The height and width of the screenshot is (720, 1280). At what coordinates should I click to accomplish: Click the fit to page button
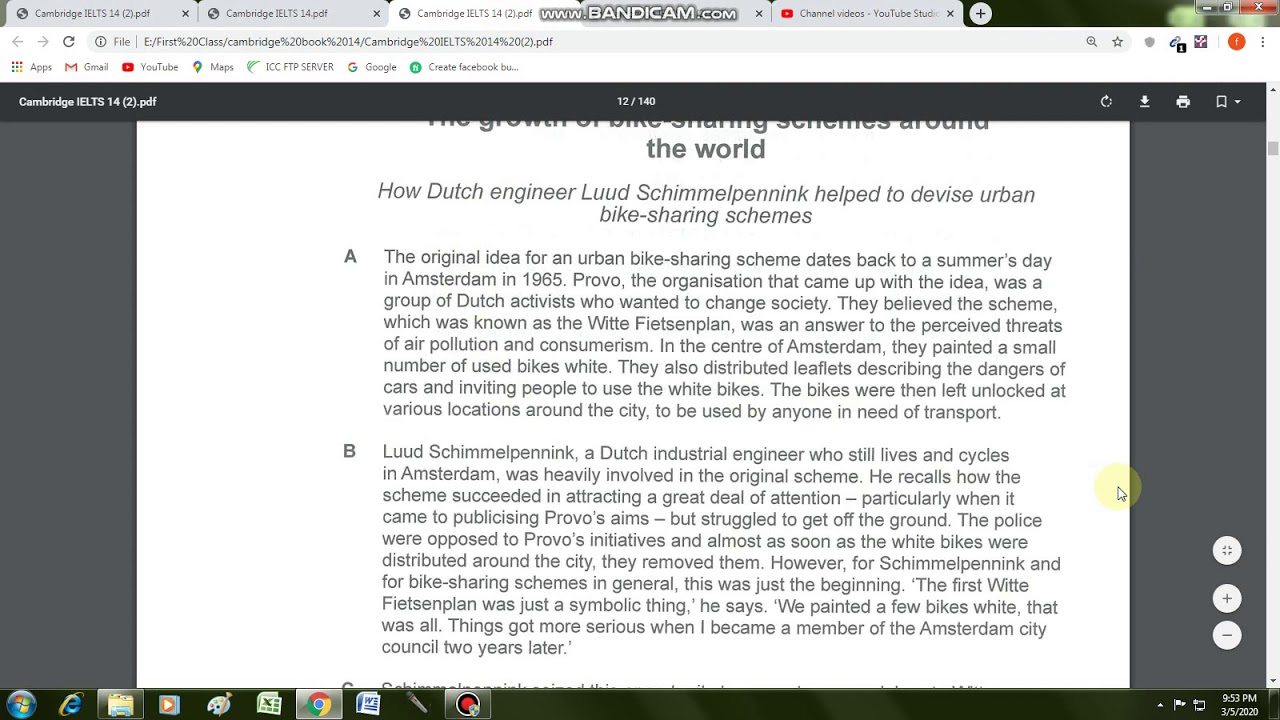[1227, 550]
